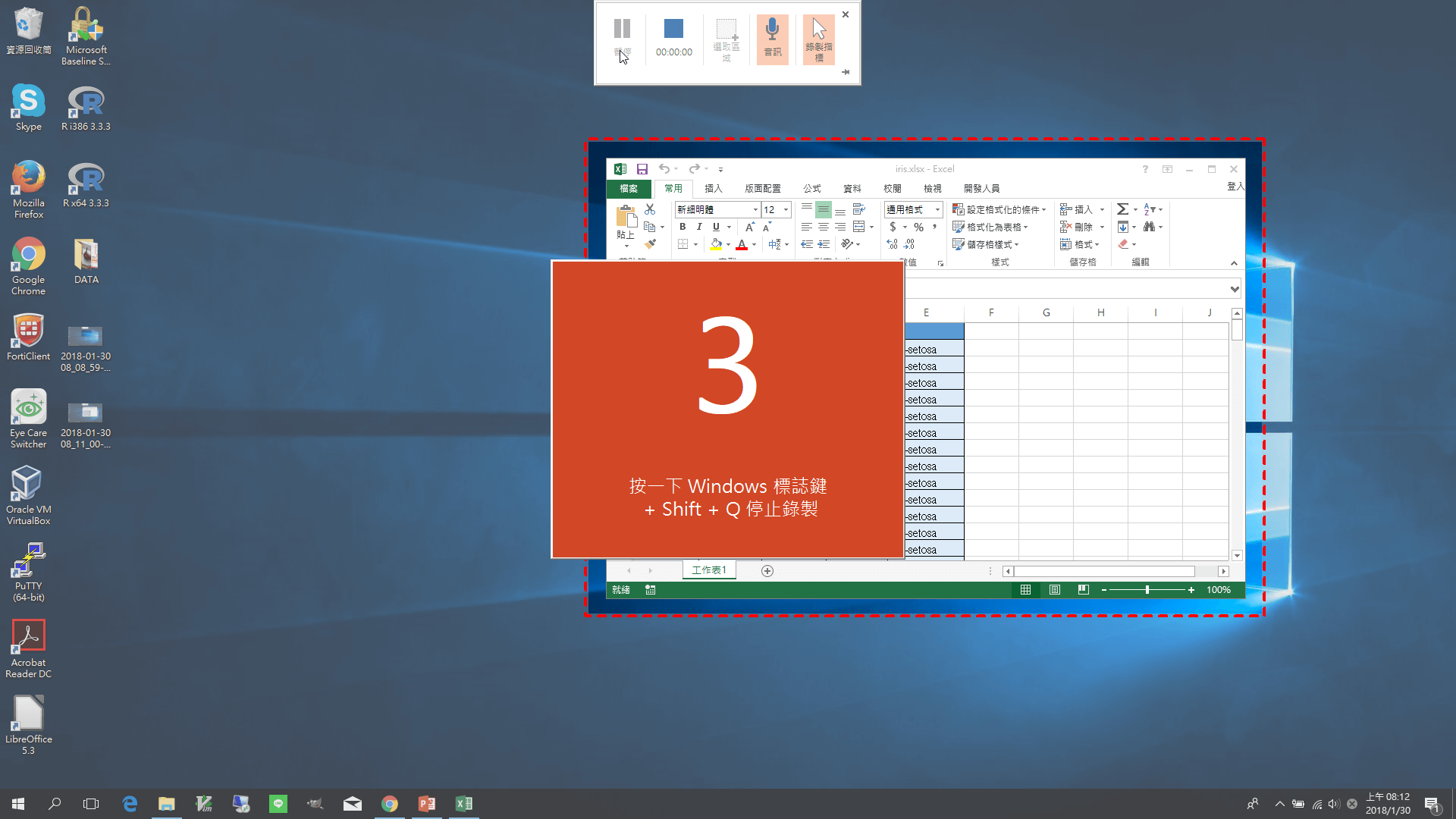Switch to the 插入 ribbon tab
Image resolution: width=1456 pixels, height=819 pixels.
tap(713, 188)
